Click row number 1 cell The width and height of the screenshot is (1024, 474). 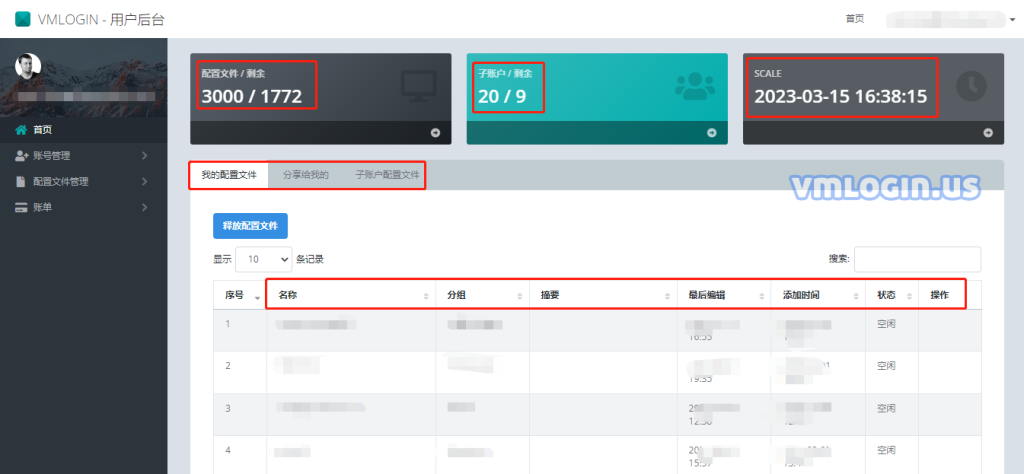click(x=240, y=330)
